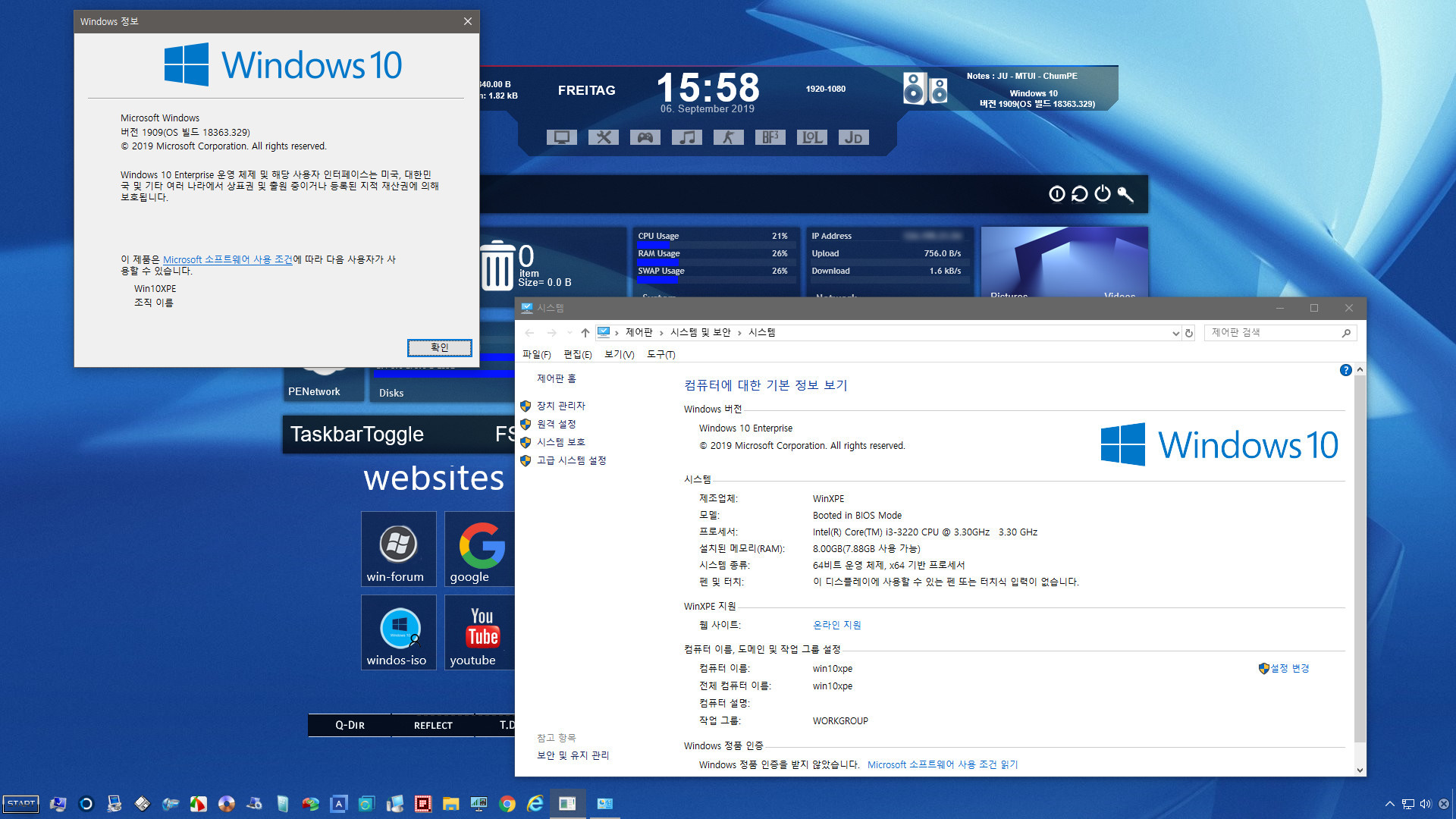Show hidden tray icons chevron
1456x819 pixels.
coord(1389,804)
